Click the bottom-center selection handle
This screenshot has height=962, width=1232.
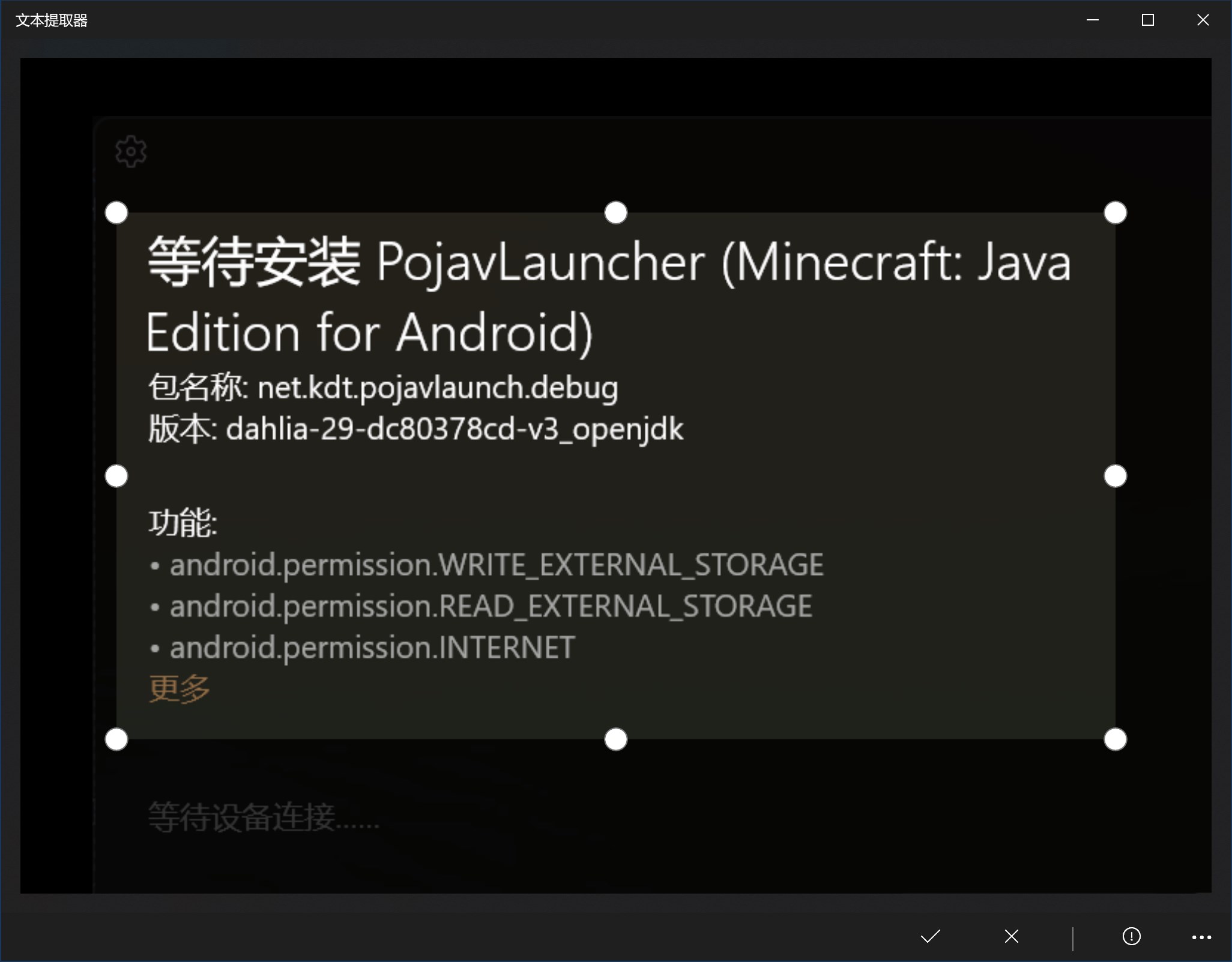click(616, 739)
